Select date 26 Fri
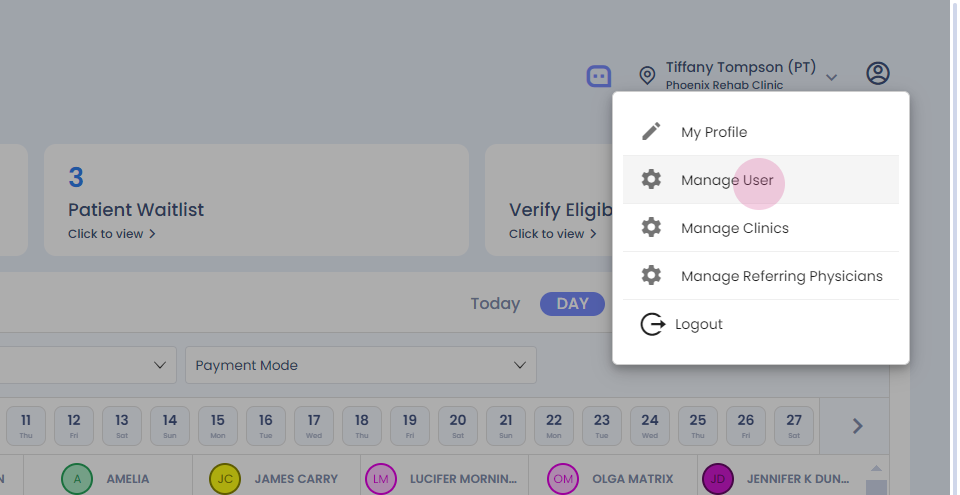The height and width of the screenshot is (495, 960). 746,426
